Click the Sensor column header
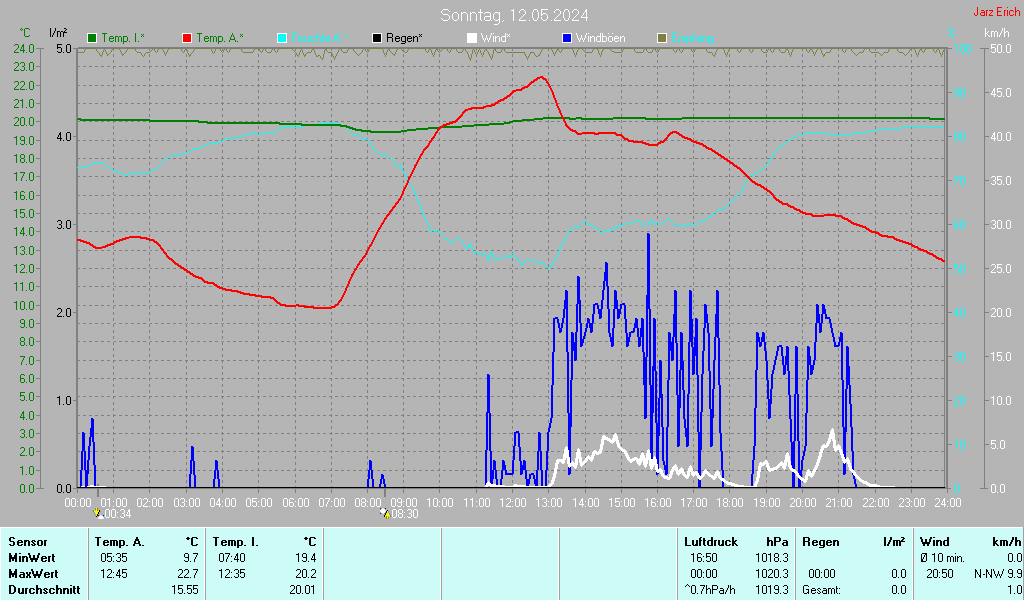The height and width of the screenshot is (600, 1024). (x=27, y=541)
